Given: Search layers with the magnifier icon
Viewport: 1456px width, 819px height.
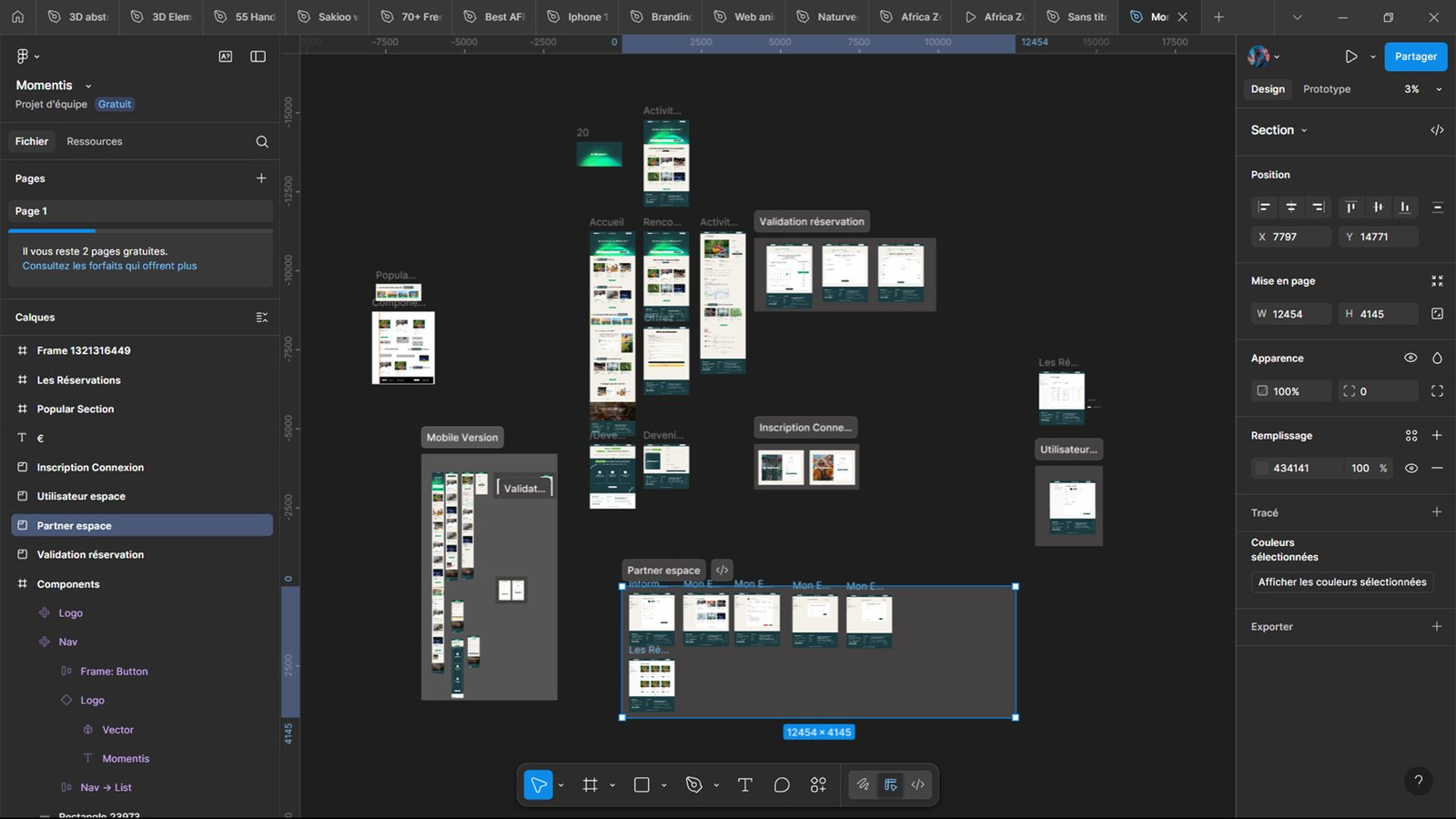Looking at the screenshot, I should point(262,141).
